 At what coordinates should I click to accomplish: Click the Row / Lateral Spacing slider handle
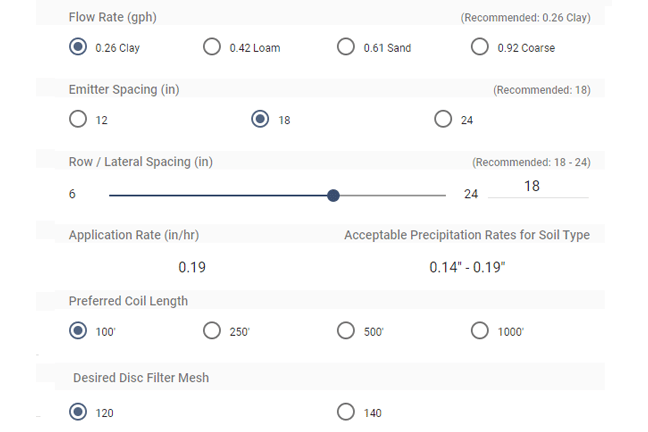[333, 195]
